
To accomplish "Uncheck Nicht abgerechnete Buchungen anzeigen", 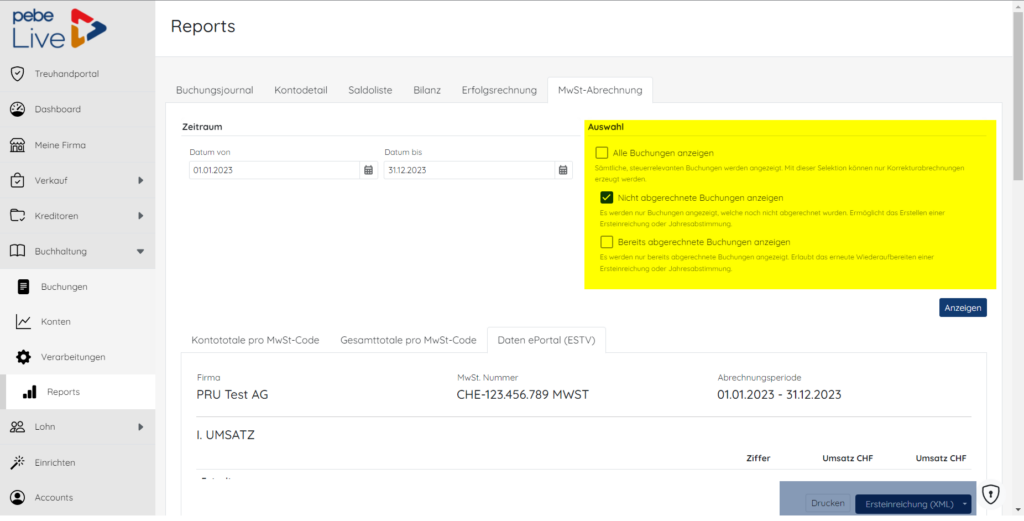I will [x=607, y=197].
